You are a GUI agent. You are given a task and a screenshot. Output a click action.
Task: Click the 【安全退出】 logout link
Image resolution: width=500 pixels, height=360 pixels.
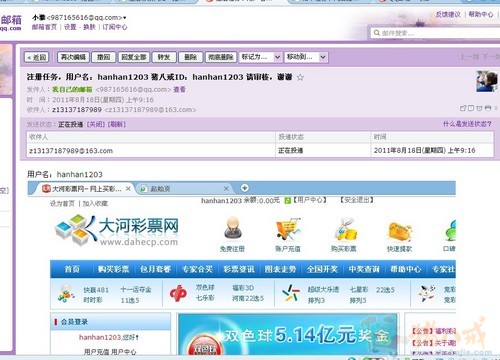(357, 200)
